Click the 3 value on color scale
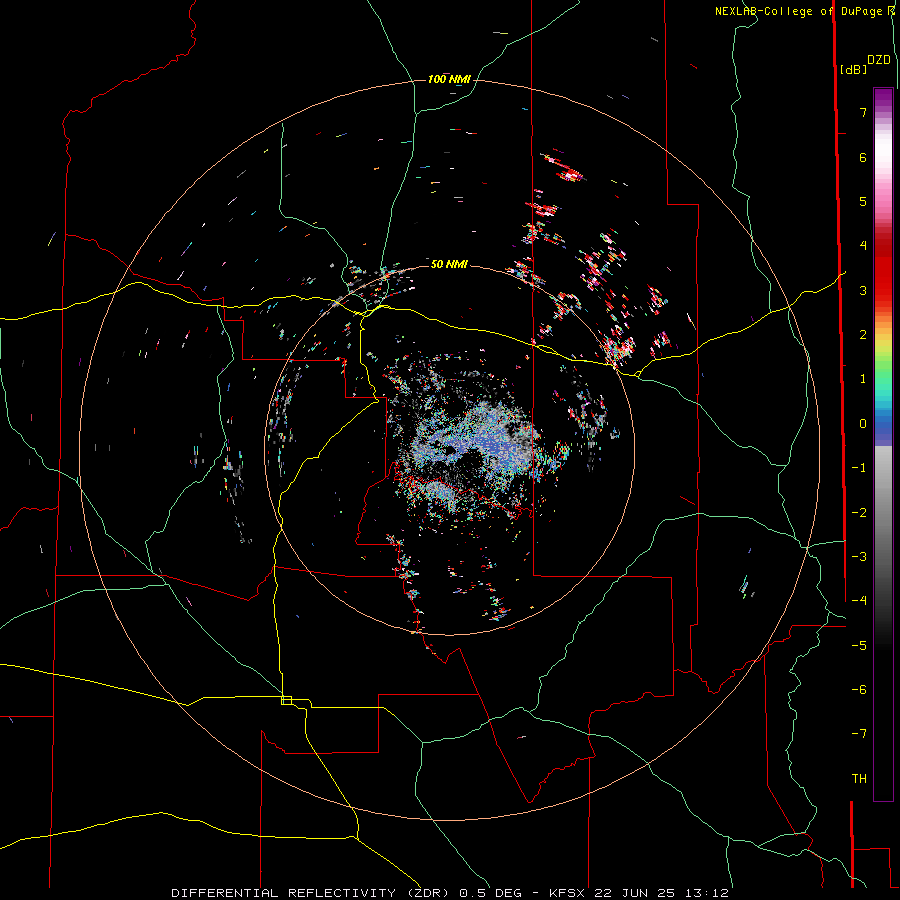 pos(863,290)
